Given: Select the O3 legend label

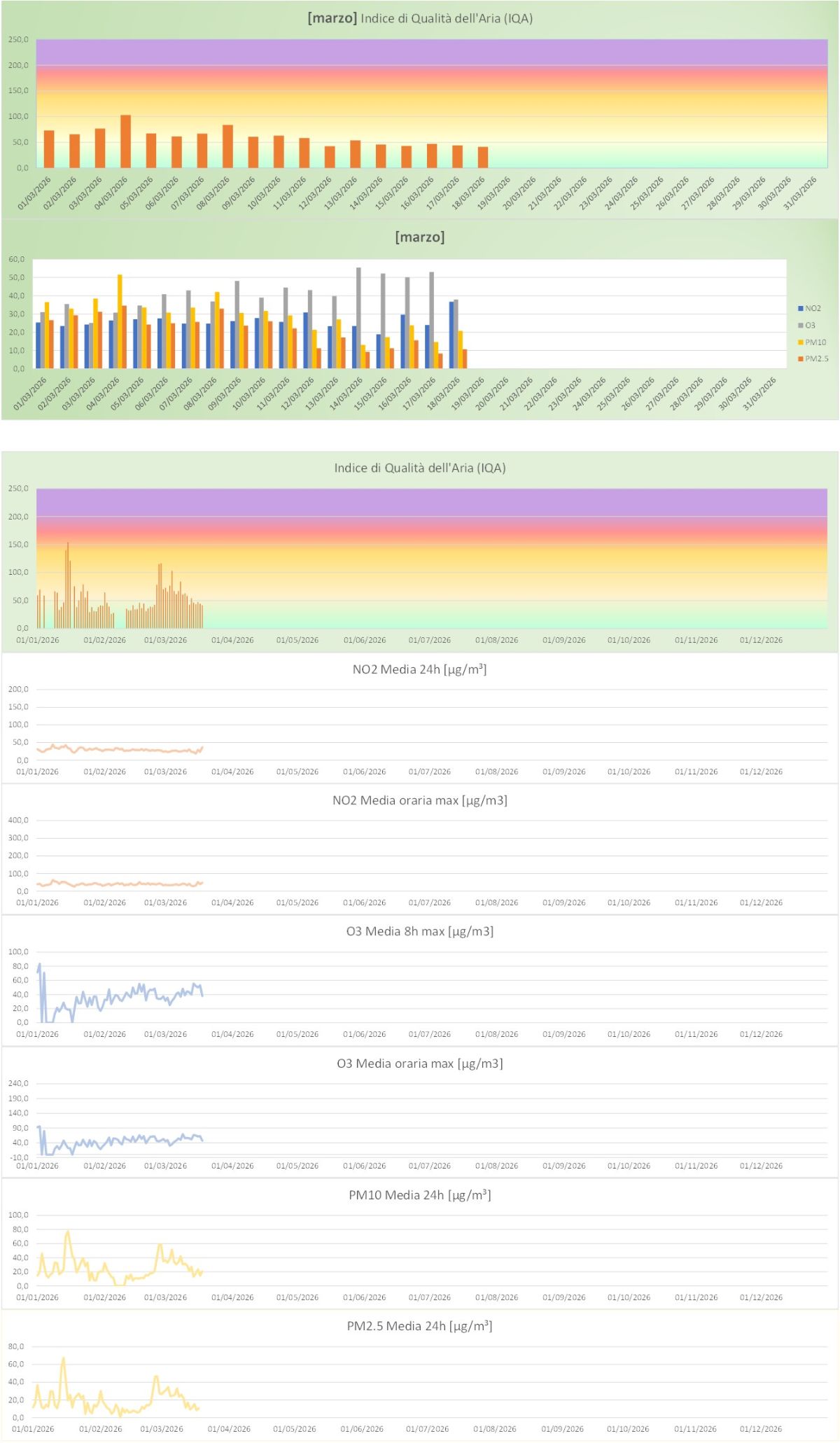Looking at the screenshot, I should click(810, 326).
